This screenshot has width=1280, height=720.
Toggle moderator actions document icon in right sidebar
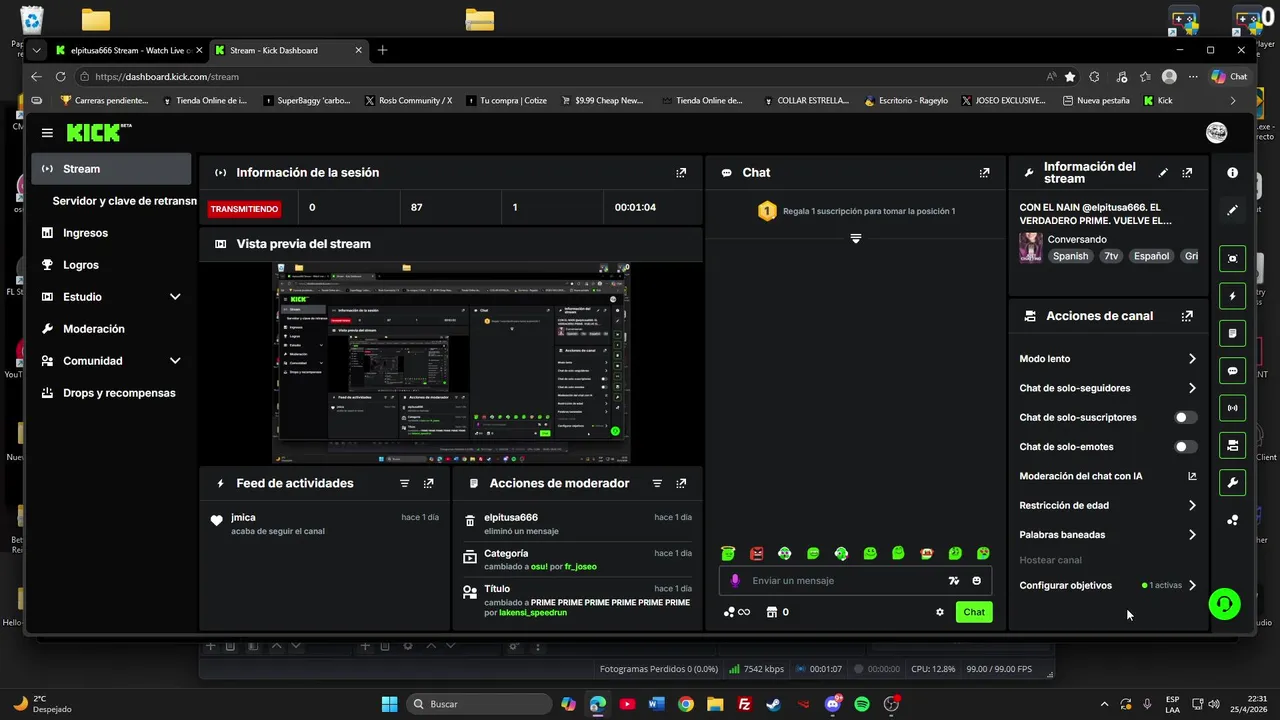(x=1232, y=333)
